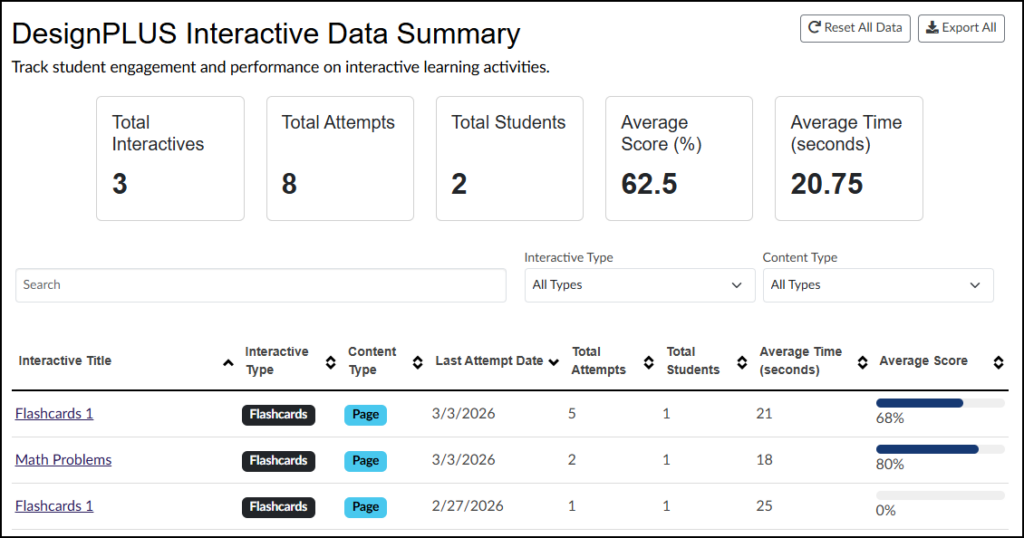The width and height of the screenshot is (1024, 538).
Task: Click Page badge in 2/27/2026 row
Action: pos(366,507)
